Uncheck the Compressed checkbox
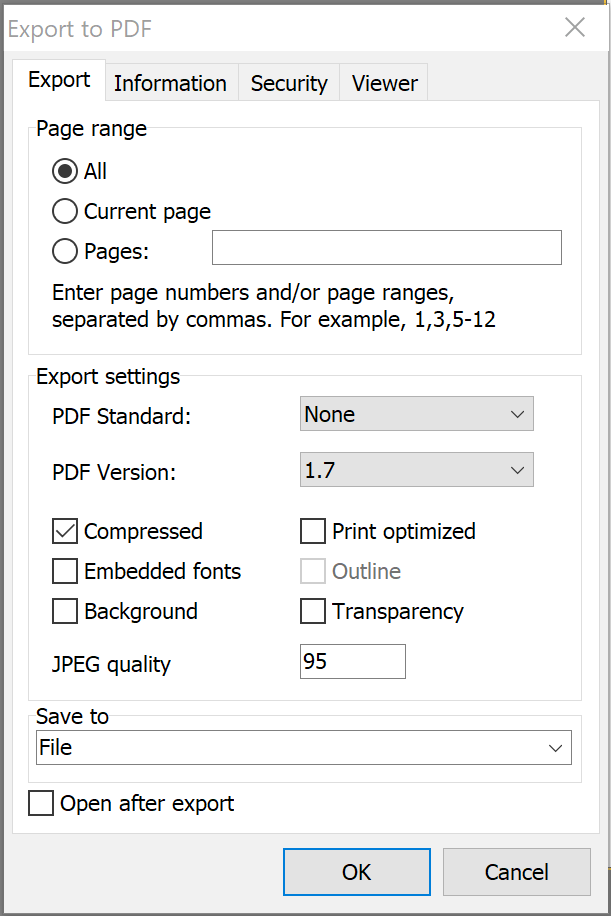The width and height of the screenshot is (611, 916). [65, 532]
